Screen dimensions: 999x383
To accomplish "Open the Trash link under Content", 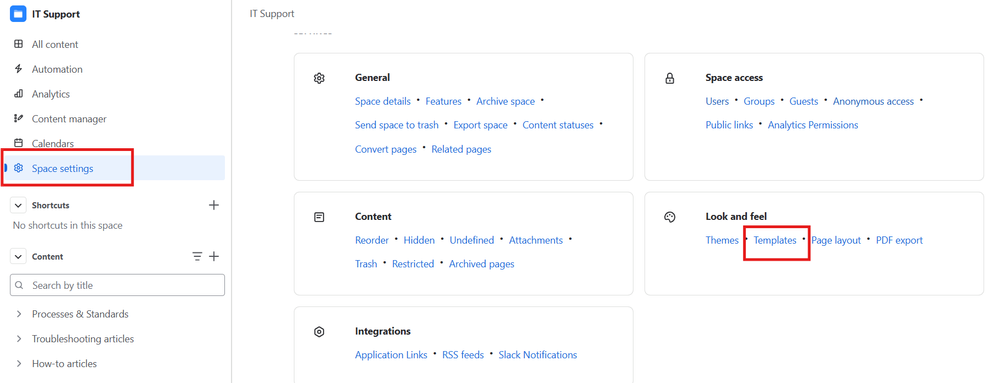I will pyautogui.click(x=366, y=264).
